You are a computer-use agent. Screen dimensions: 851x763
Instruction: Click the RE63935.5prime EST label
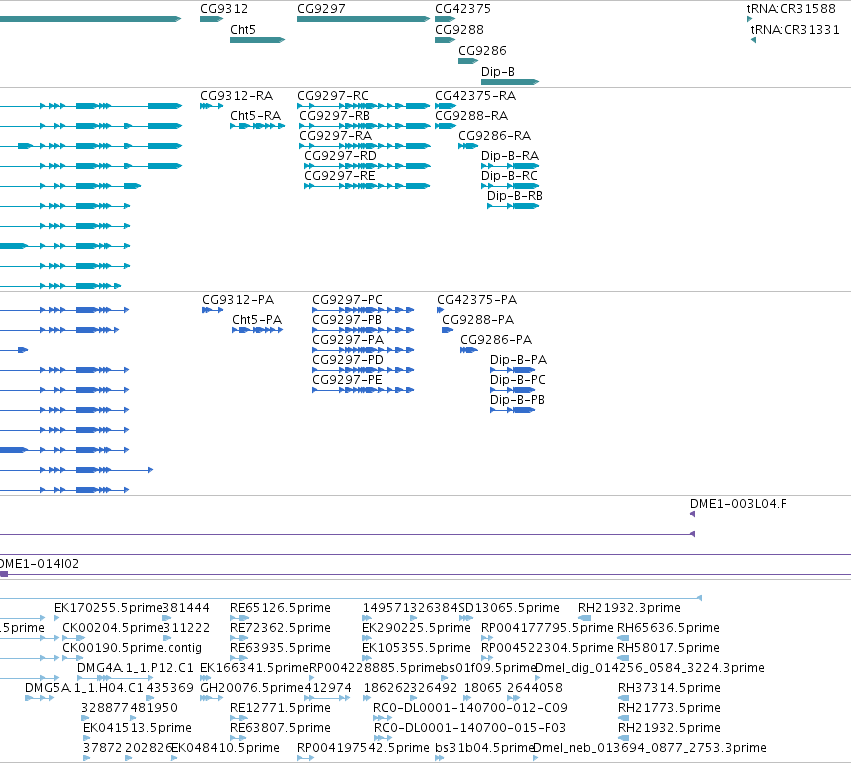click(x=280, y=648)
